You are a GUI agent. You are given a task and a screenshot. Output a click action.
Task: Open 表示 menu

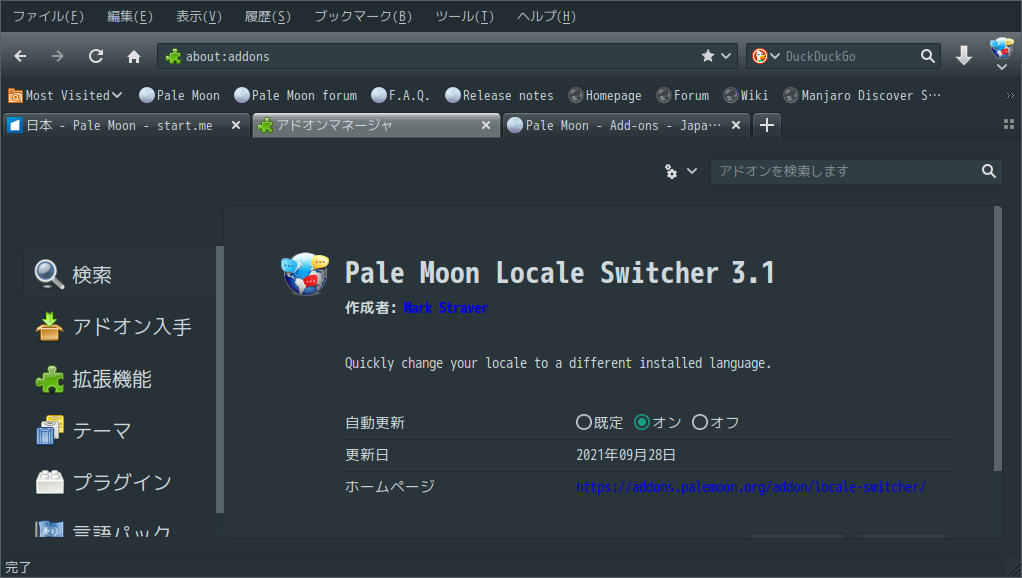(x=199, y=16)
